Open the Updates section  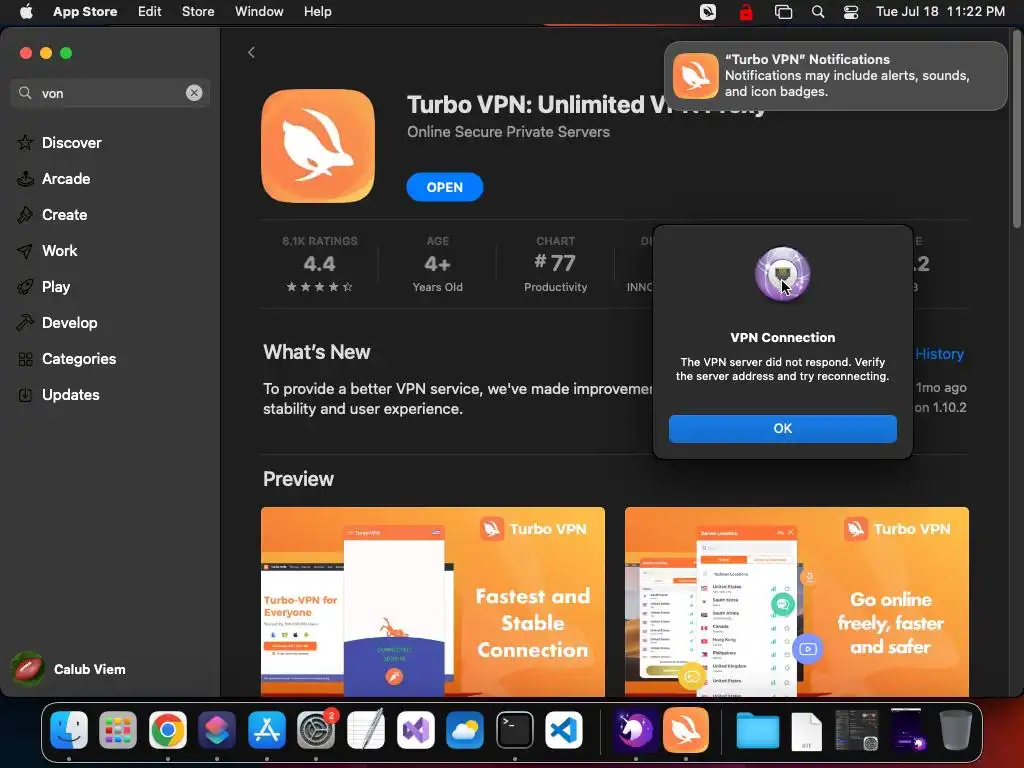[x=71, y=394]
